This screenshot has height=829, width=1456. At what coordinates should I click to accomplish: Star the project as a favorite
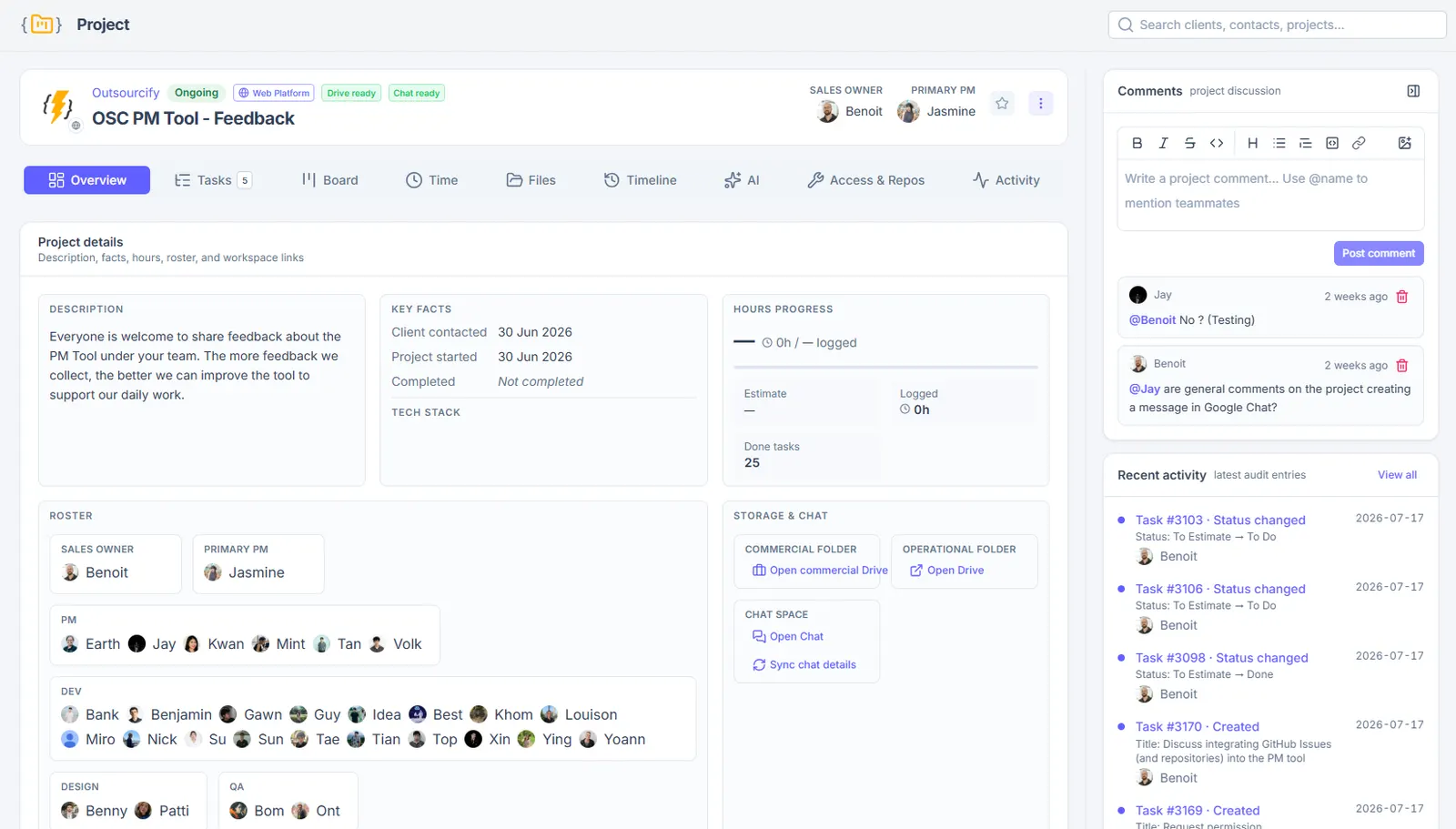(x=1002, y=104)
